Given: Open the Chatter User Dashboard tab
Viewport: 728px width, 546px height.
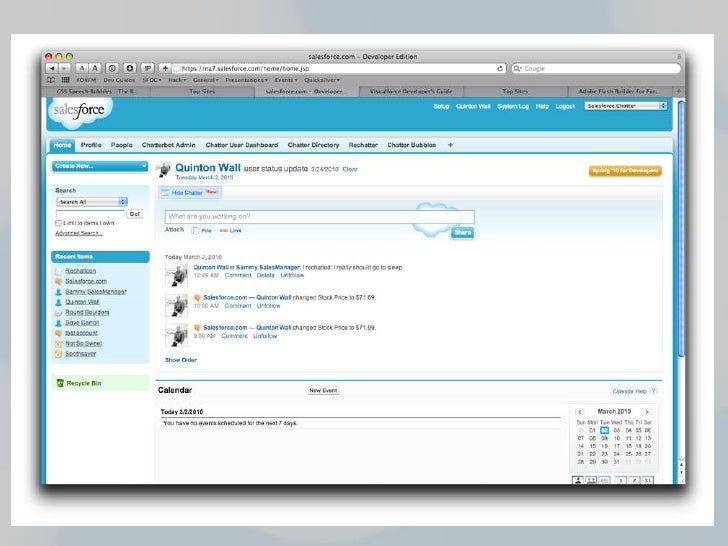Looking at the screenshot, I should coord(242,145).
